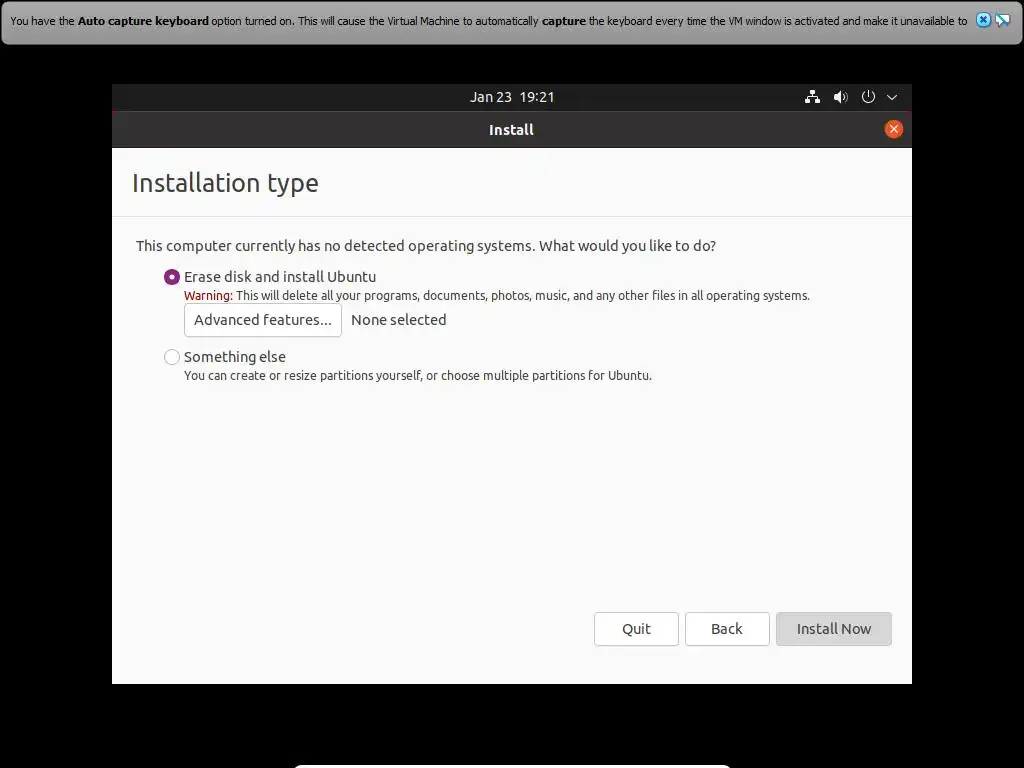Click the power icon in top bar

(868, 97)
